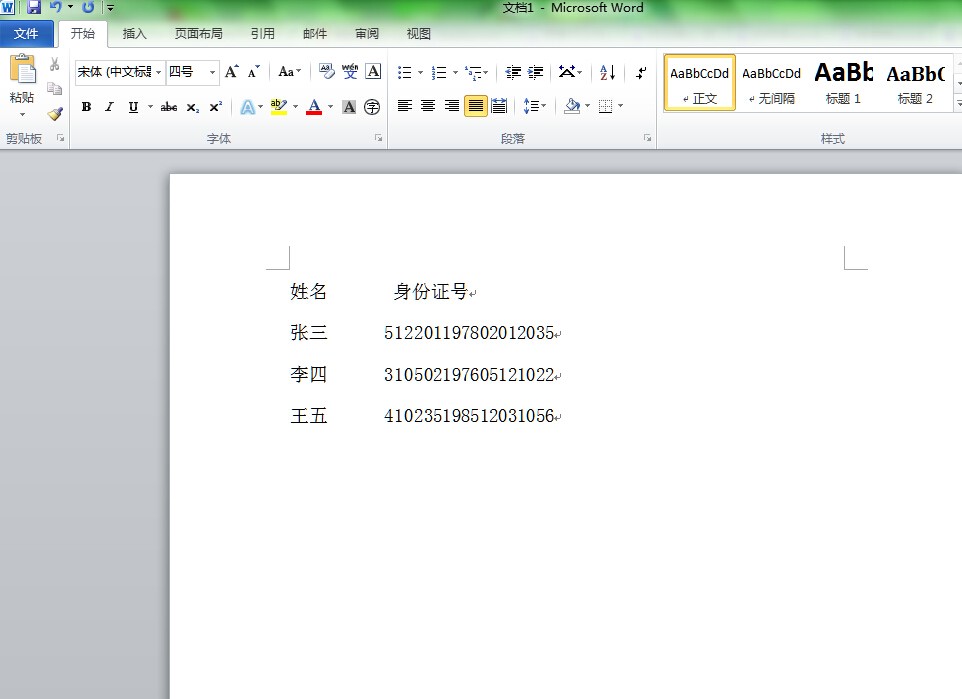Toggle Justify paragraph alignment
The image size is (962, 699).
coord(475,106)
